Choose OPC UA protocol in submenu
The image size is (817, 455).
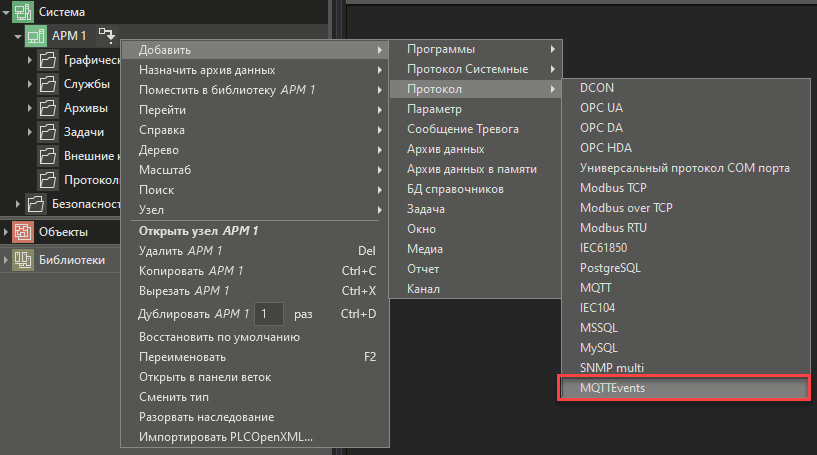click(x=601, y=107)
